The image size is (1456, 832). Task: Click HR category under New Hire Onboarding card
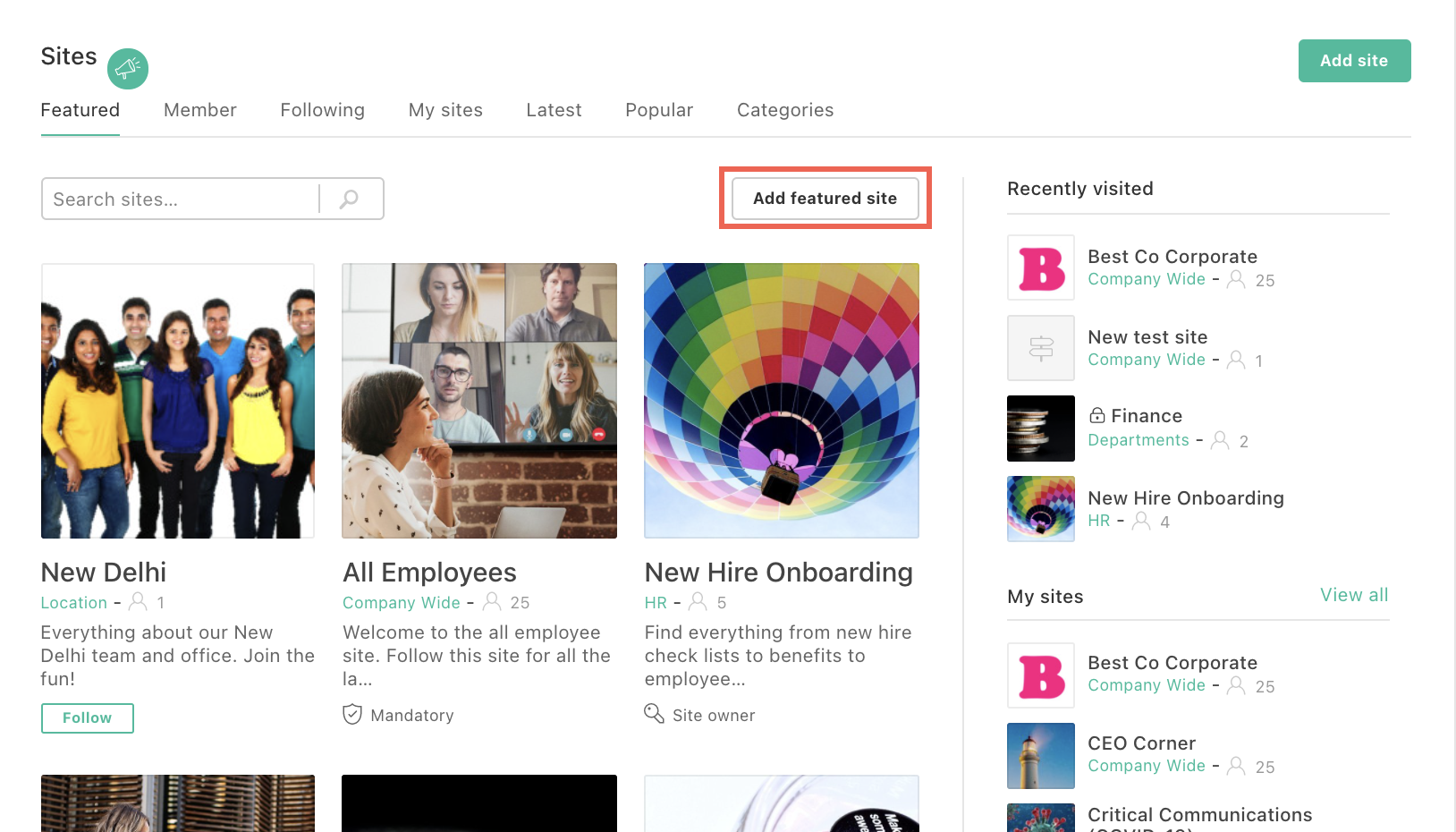pyautogui.click(x=656, y=603)
